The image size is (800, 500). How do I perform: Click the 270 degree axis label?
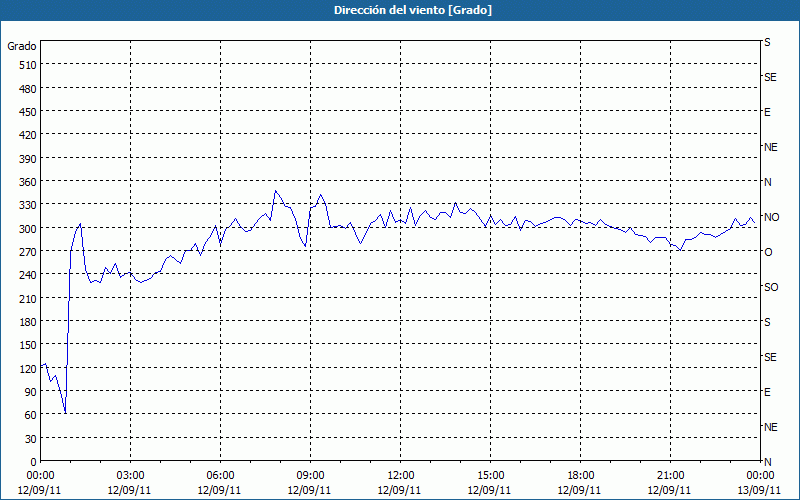click(28, 252)
